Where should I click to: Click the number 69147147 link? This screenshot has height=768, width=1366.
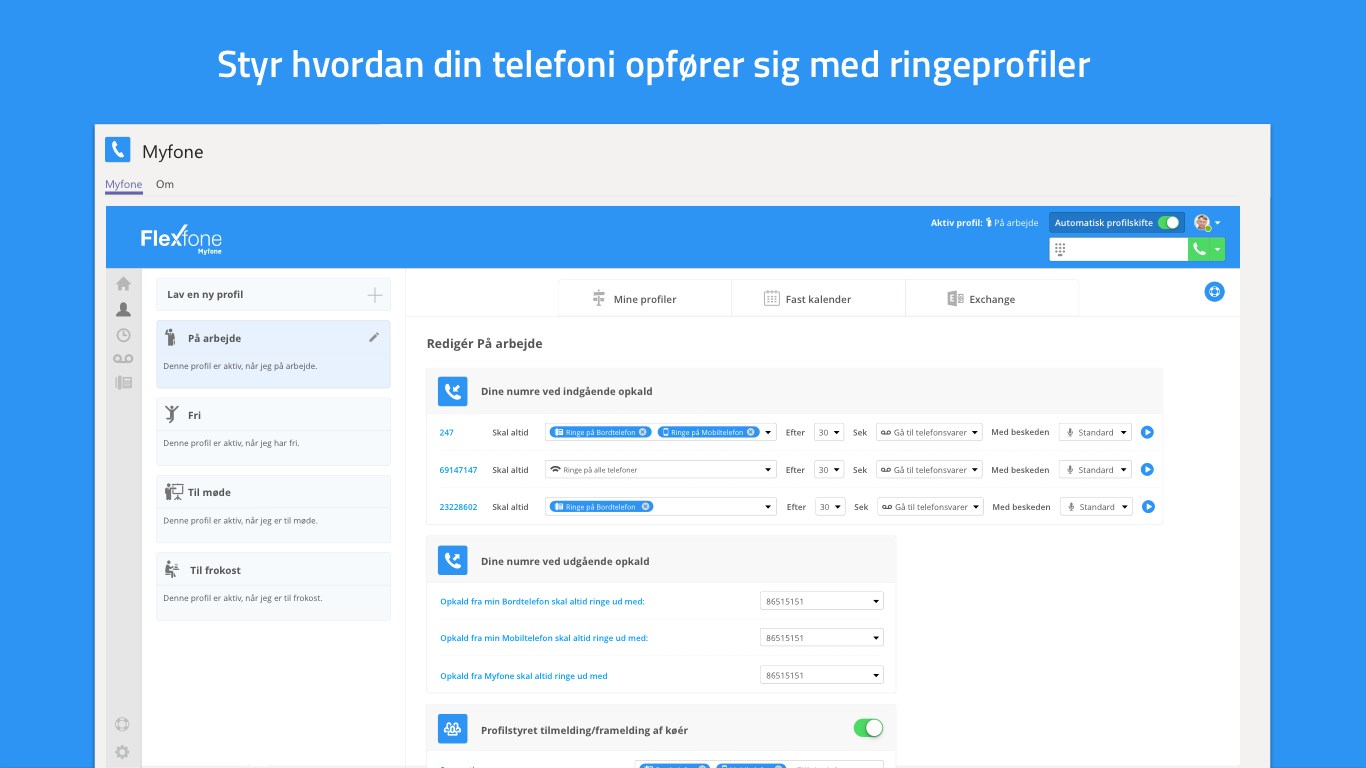coord(458,469)
